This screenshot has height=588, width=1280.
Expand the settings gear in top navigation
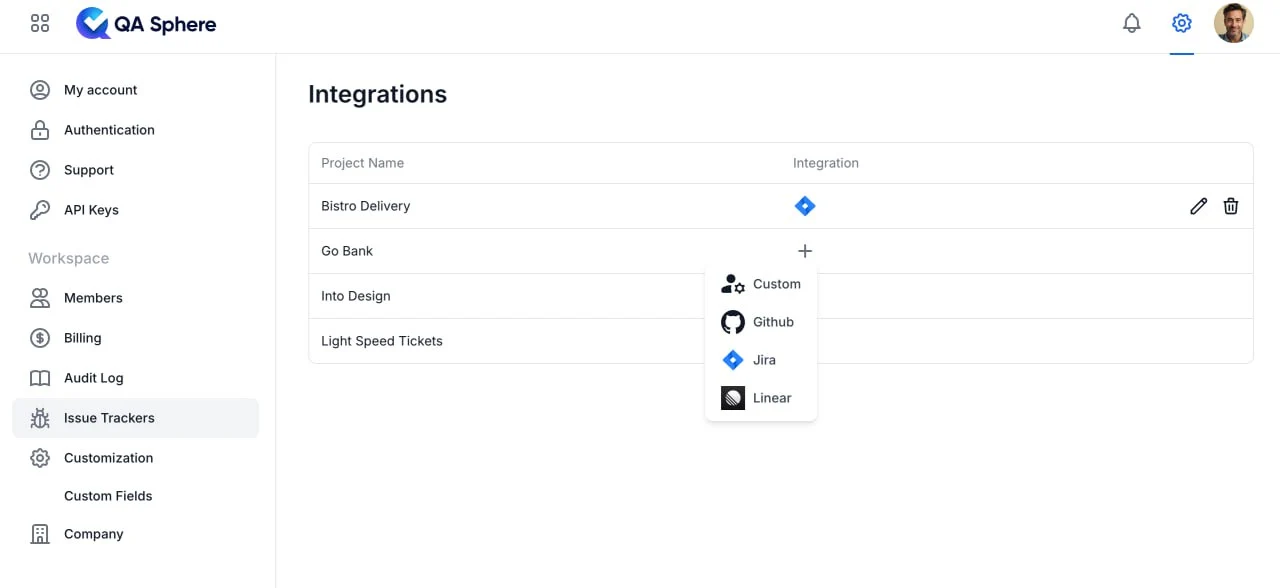[1182, 22]
